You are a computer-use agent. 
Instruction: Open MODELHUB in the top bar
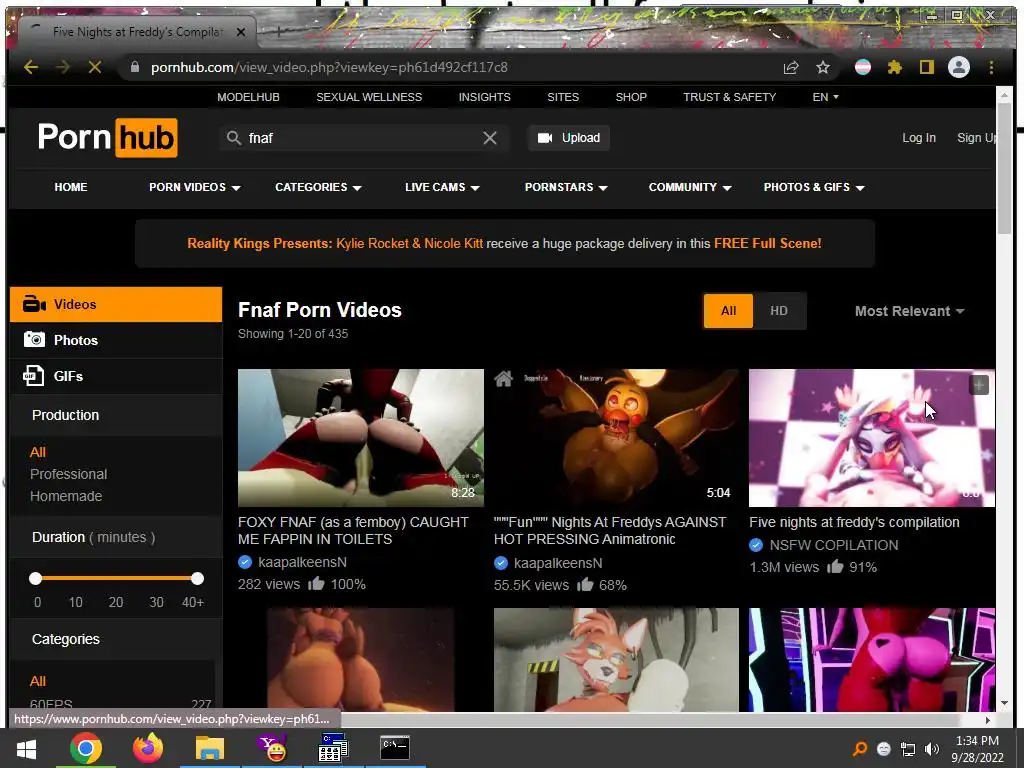(x=248, y=97)
